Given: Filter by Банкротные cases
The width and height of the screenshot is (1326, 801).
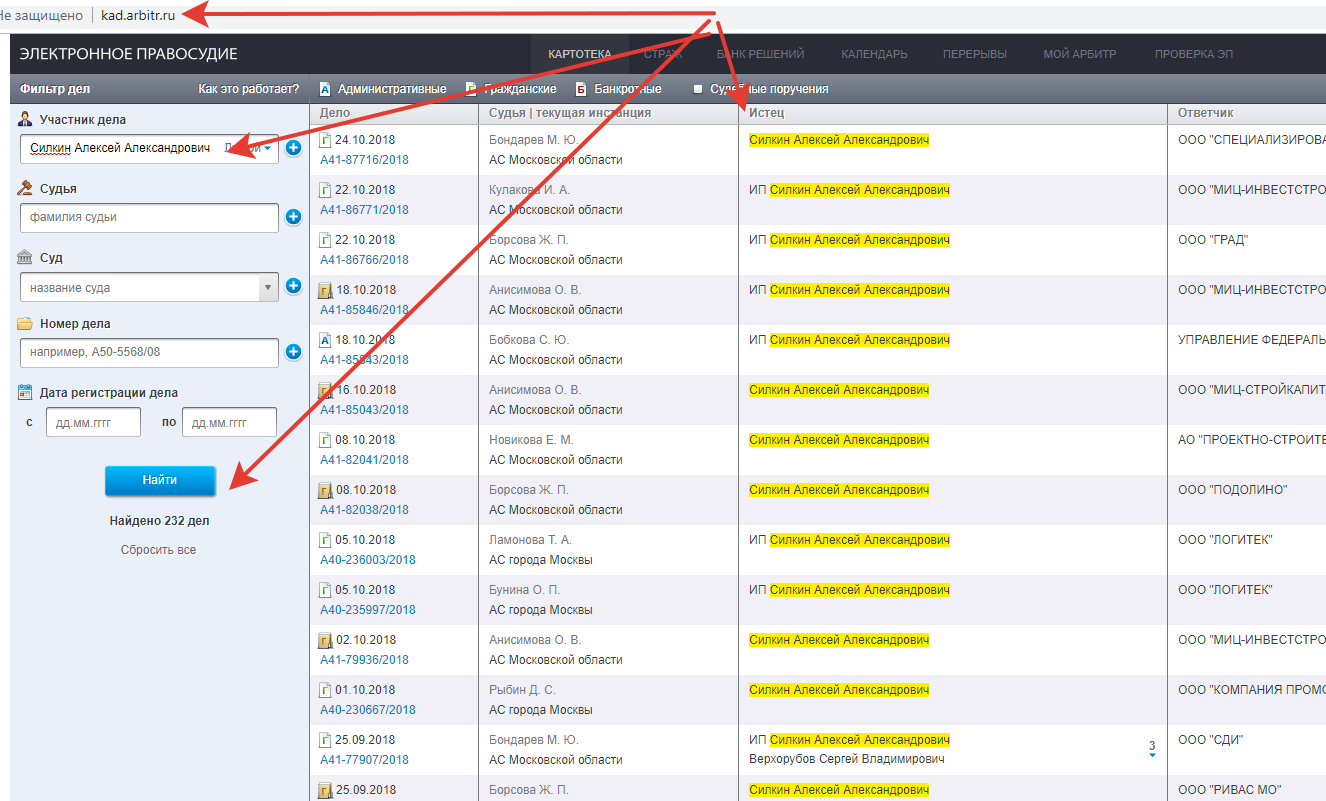Looking at the screenshot, I should point(618,89).
